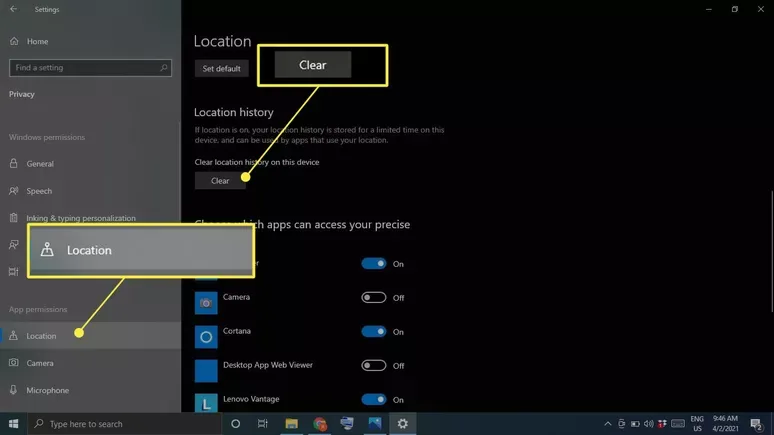Disable Lenovo Vantage location toggle
Image resolution: width=774 pixels, height=435 pixels.
(x=374, y=399)
